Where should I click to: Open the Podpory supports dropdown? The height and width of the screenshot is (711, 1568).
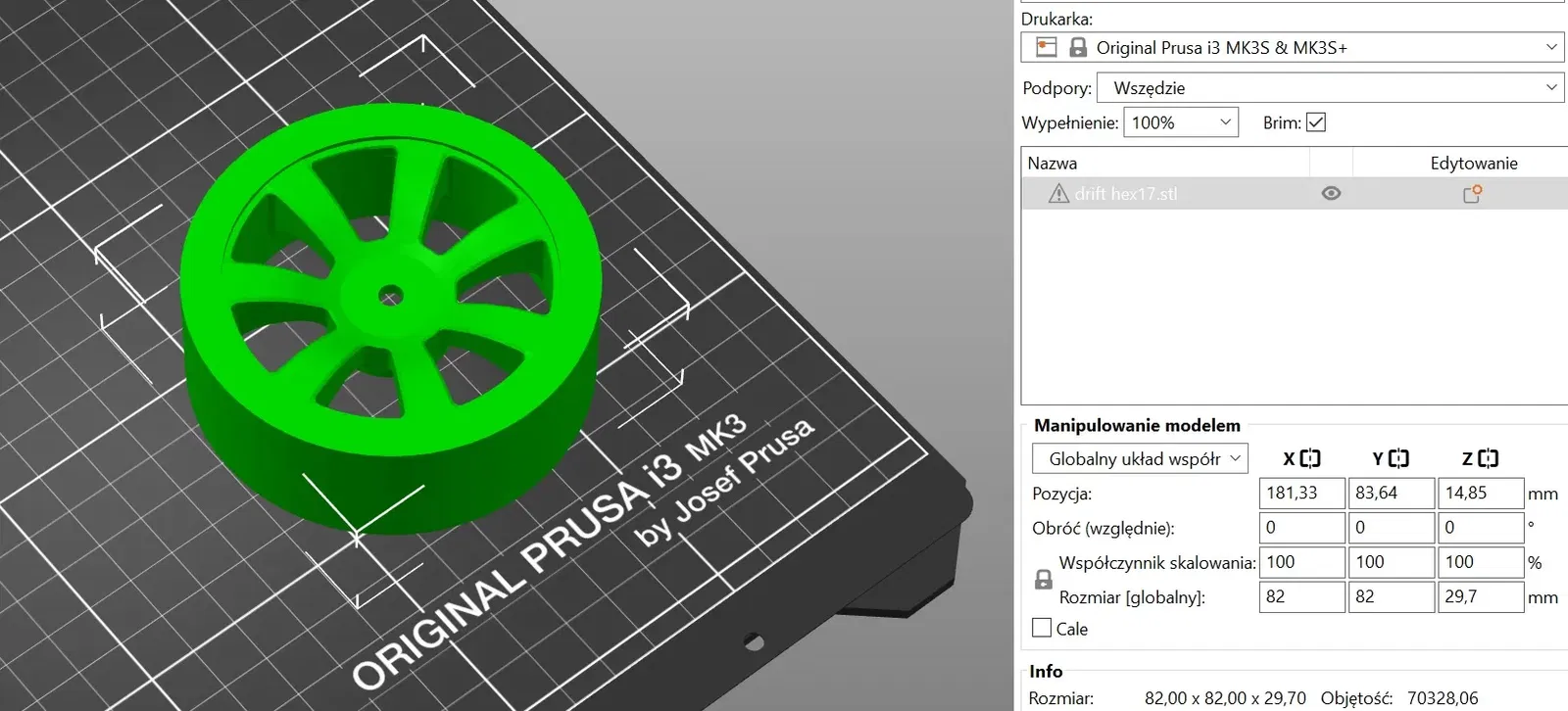coord(1331,87)
